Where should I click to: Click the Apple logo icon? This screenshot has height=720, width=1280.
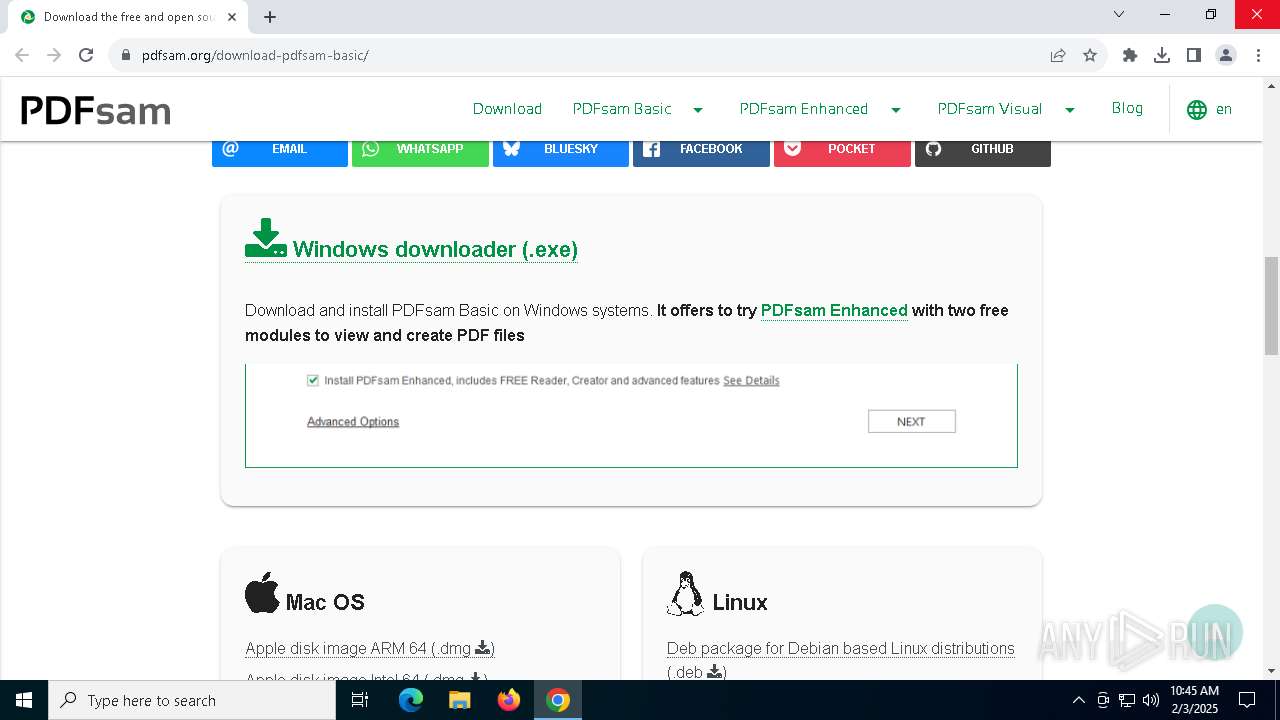tap(262, 593)
